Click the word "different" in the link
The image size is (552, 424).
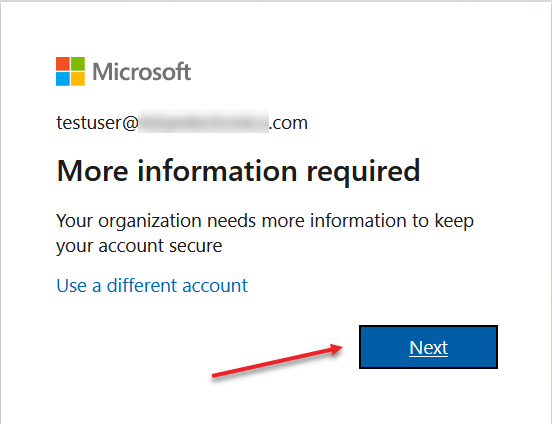tap(142, 285)
